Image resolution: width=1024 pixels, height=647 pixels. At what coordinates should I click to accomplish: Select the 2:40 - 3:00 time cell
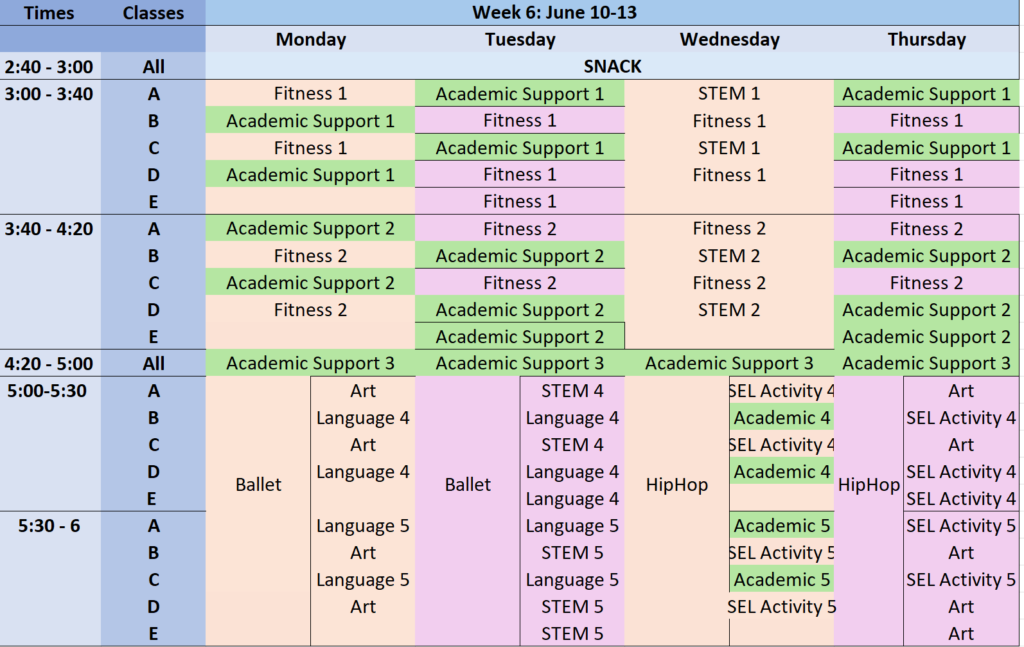point(50,67)
